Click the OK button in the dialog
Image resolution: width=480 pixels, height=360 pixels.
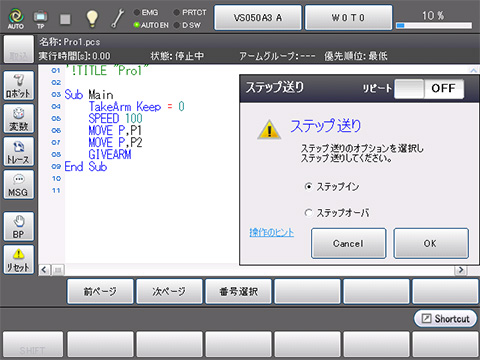[431, 243]
